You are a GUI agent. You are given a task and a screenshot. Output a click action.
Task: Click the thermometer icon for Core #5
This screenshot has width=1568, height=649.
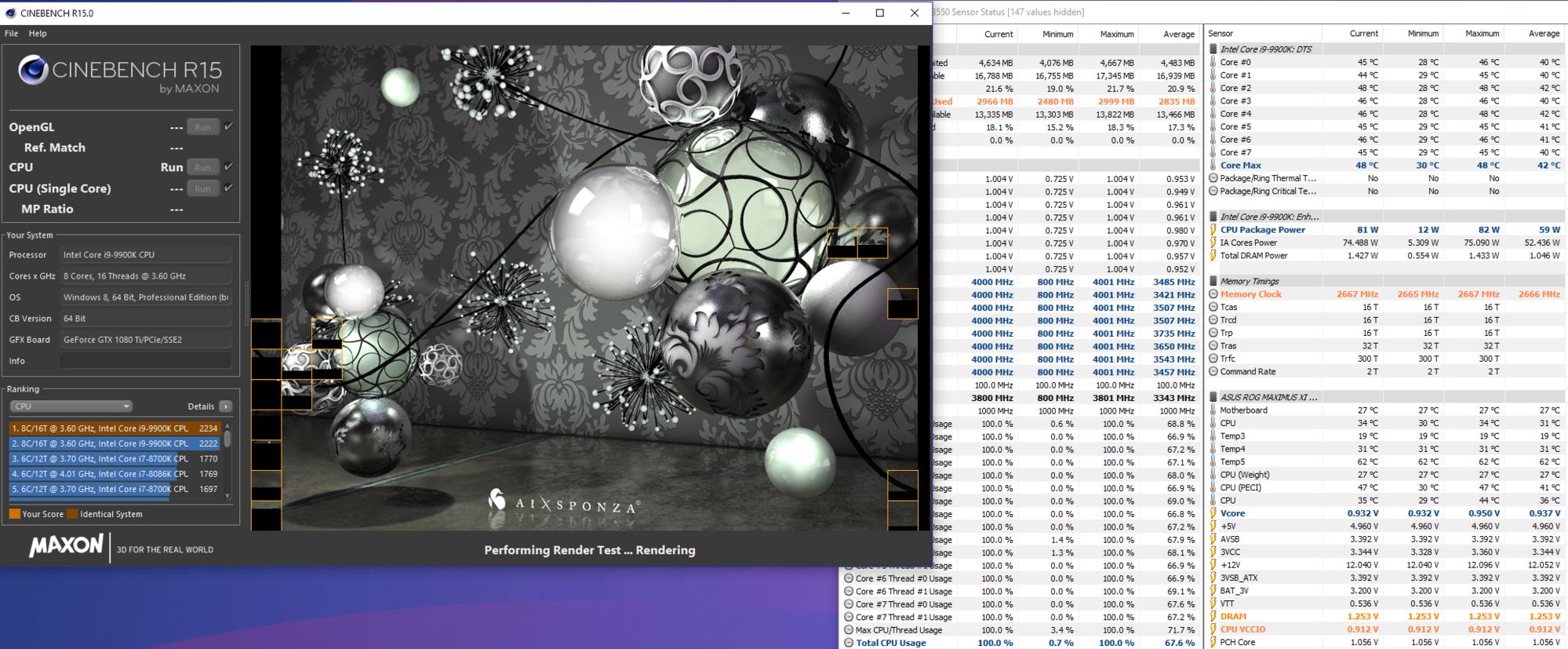[1213, 126]
